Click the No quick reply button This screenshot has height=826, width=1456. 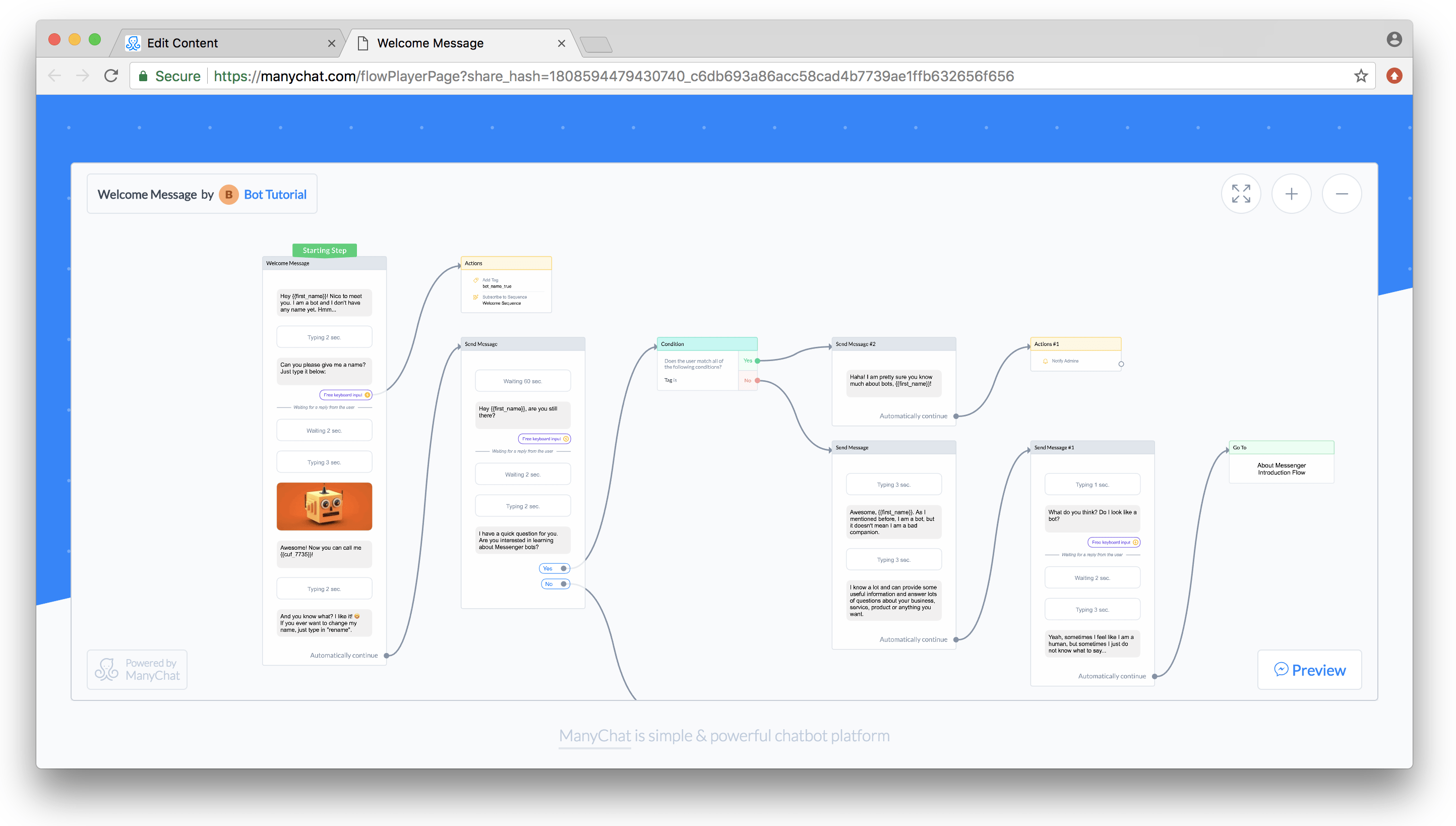tap(556, 584)
